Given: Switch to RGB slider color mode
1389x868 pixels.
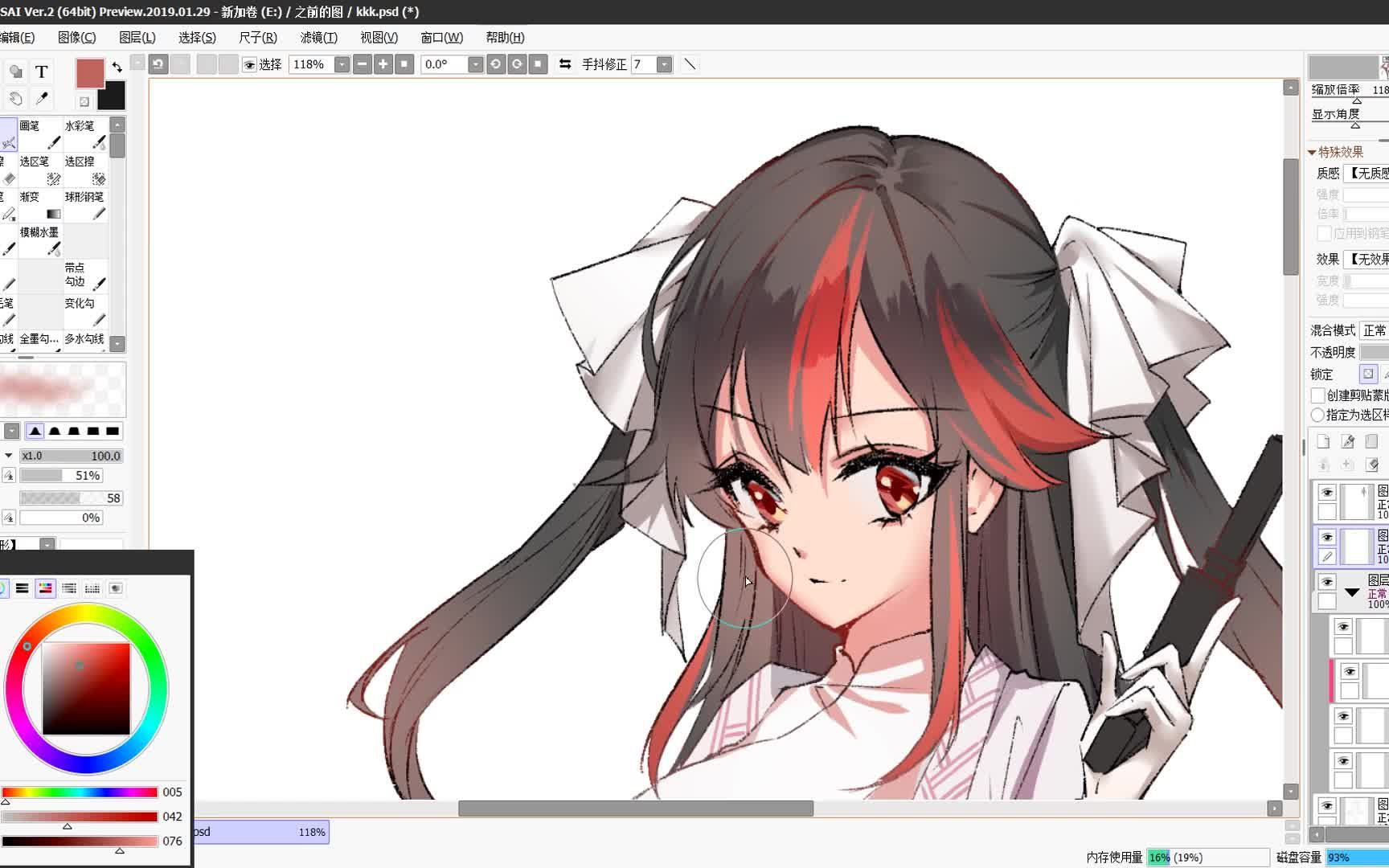Looking at the screenshot, I should pos(23,588).
